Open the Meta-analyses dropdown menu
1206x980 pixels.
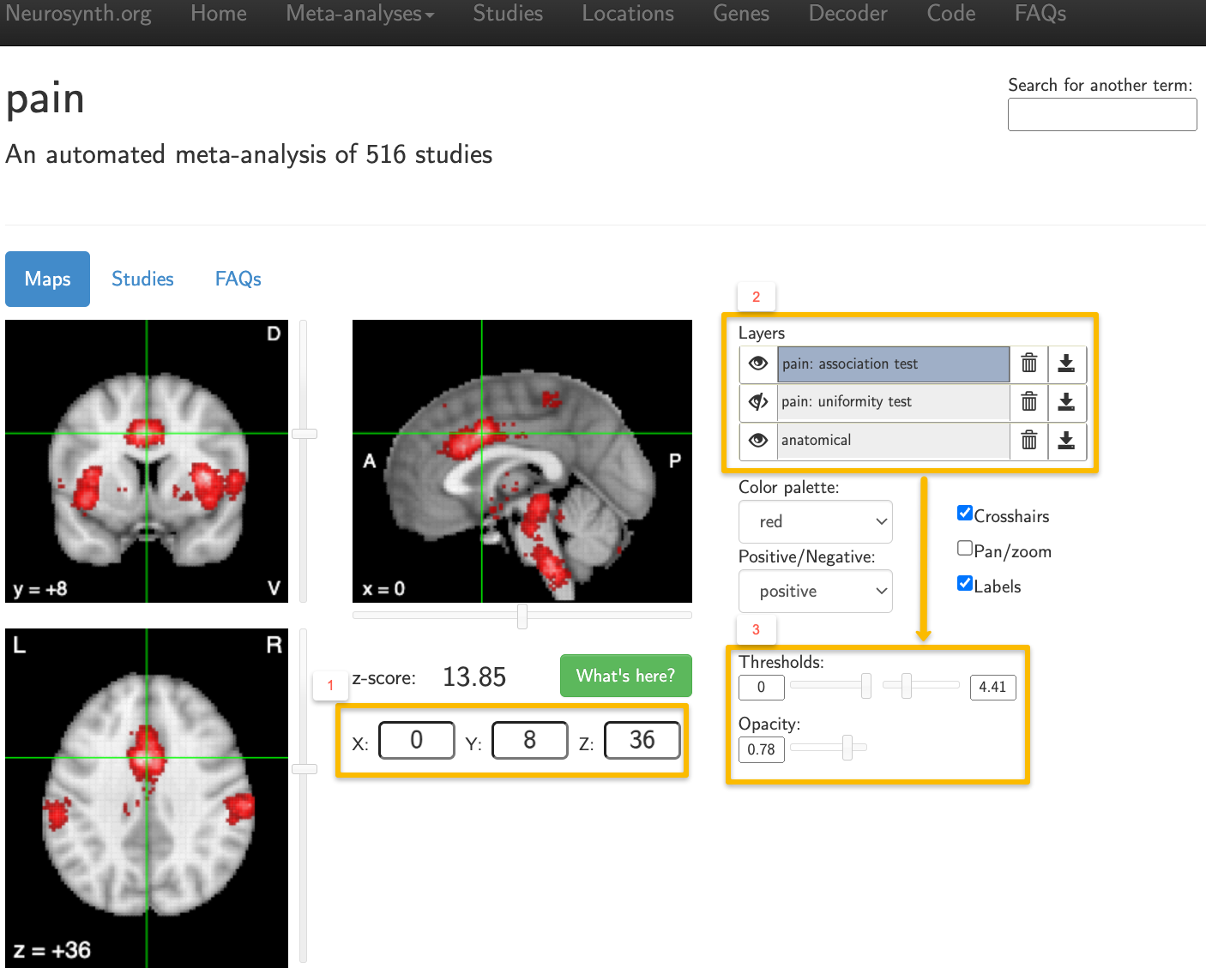coord(360,14)
